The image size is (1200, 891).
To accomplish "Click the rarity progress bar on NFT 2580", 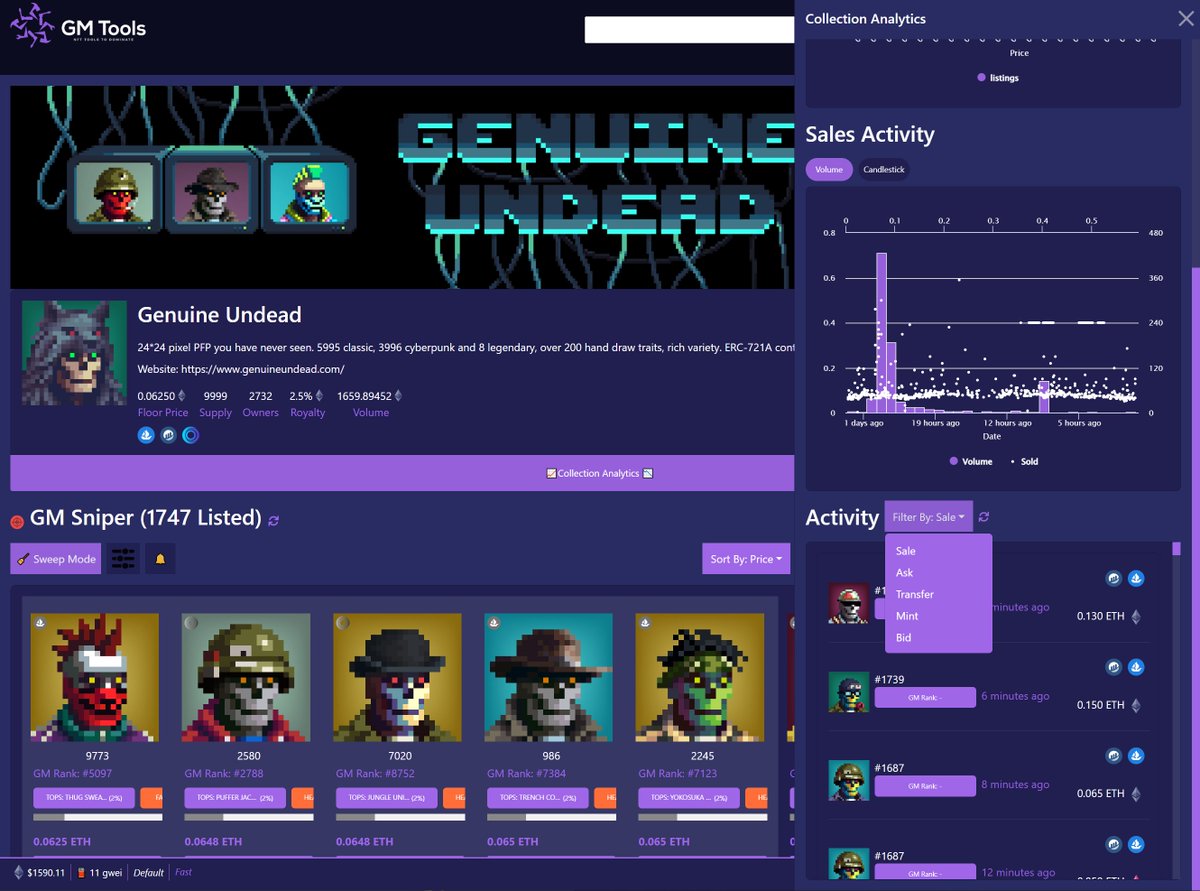I will [248, 817].
